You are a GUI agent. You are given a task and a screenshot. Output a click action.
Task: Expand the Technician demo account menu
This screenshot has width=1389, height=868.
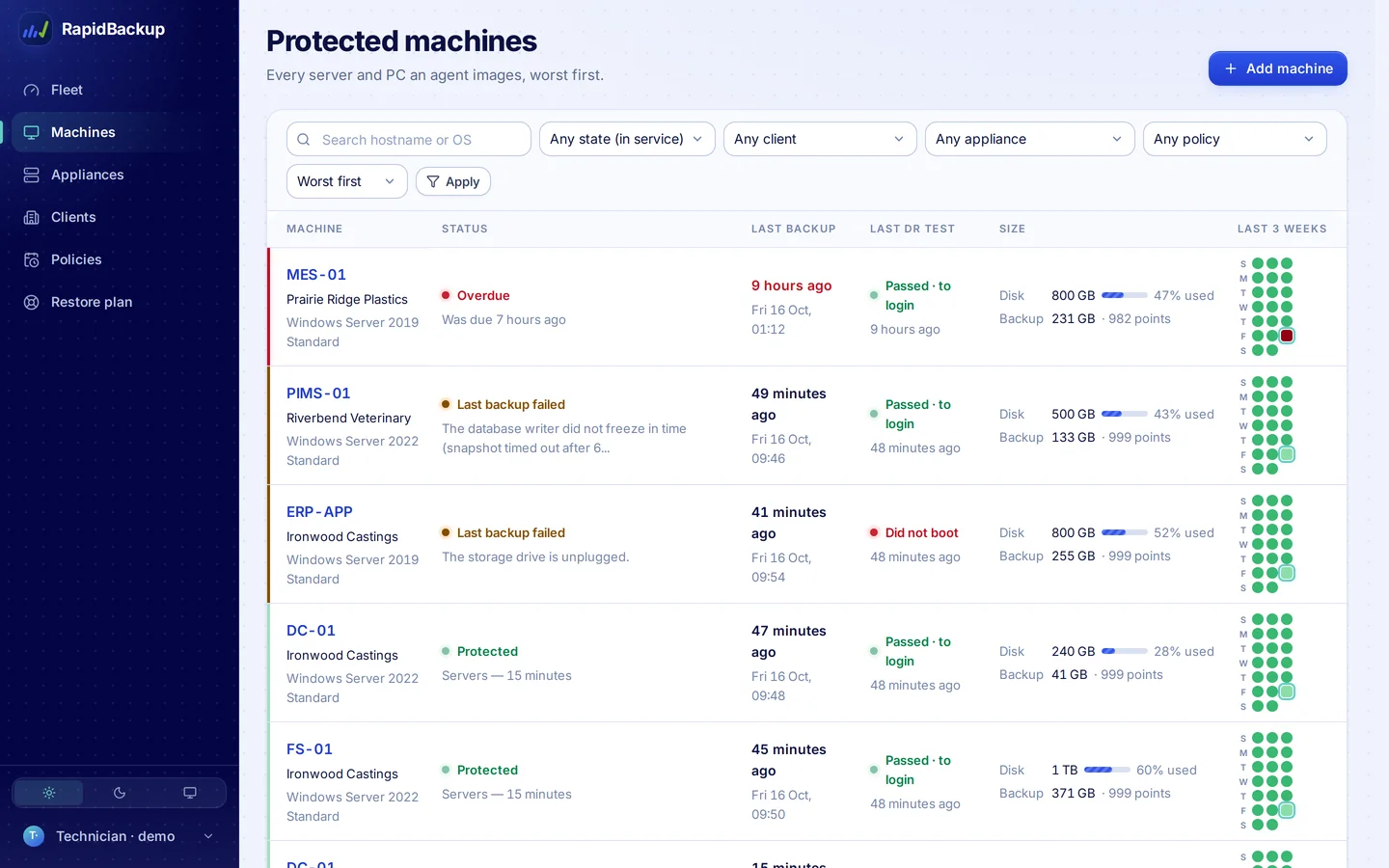click(x=120, y=836)
